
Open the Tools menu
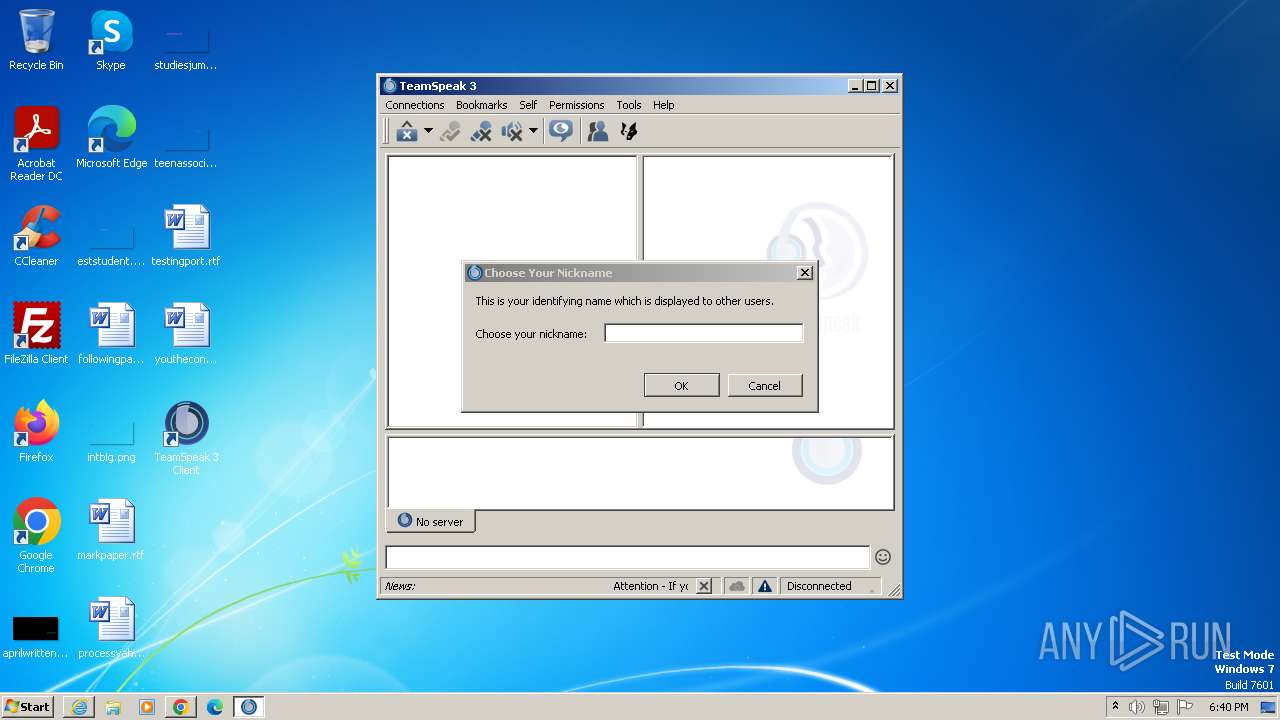coord(629,105)
